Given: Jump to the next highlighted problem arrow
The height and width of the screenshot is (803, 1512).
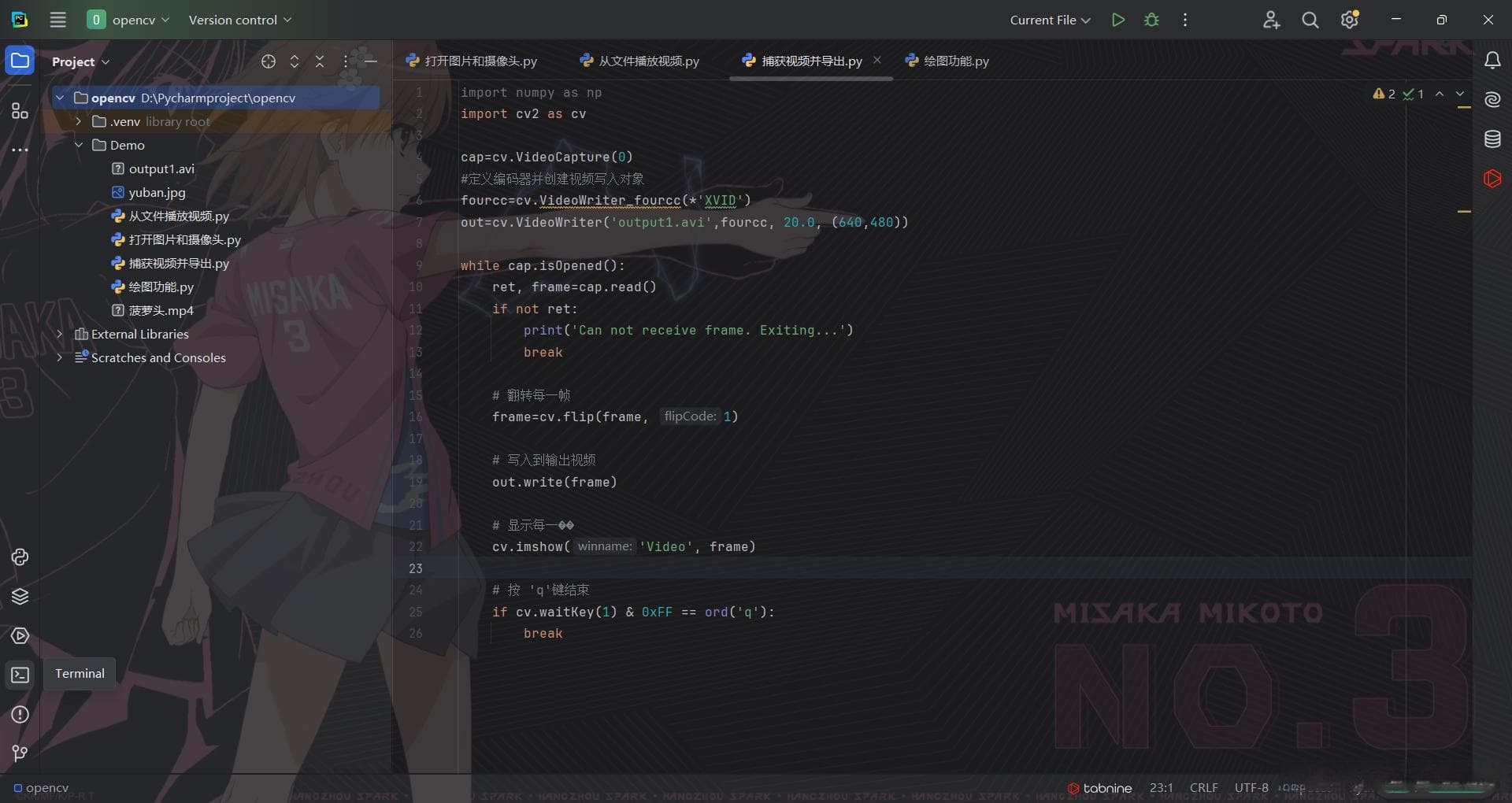Looking at the screenshot, I should coord(1460,94).
